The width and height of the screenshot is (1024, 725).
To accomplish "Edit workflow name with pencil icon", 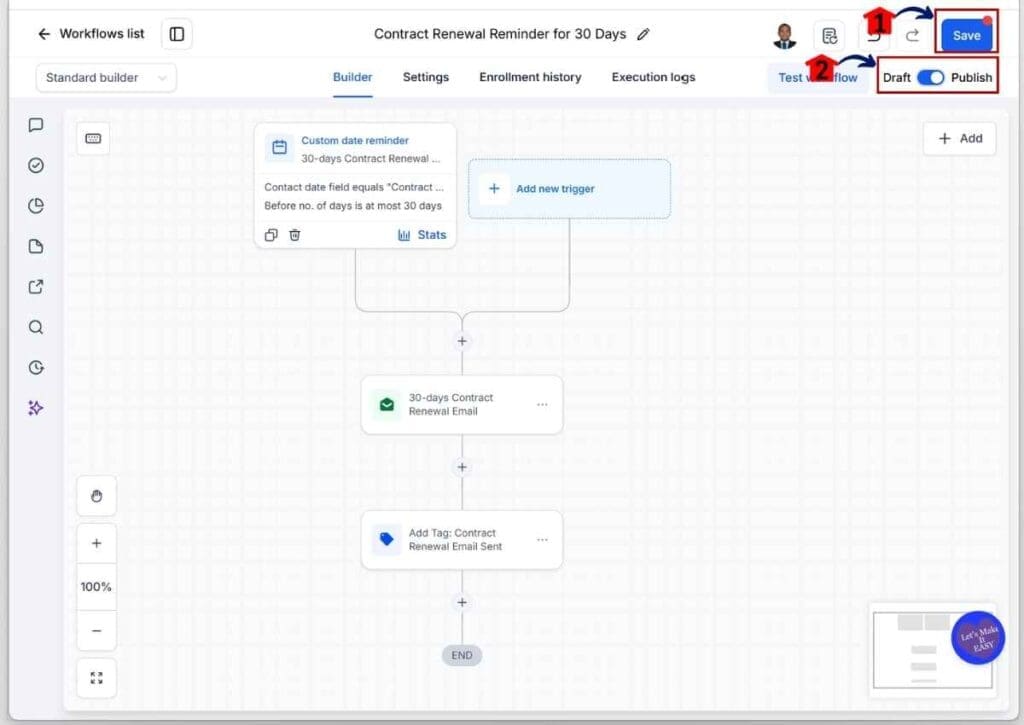I will point(643,34).
